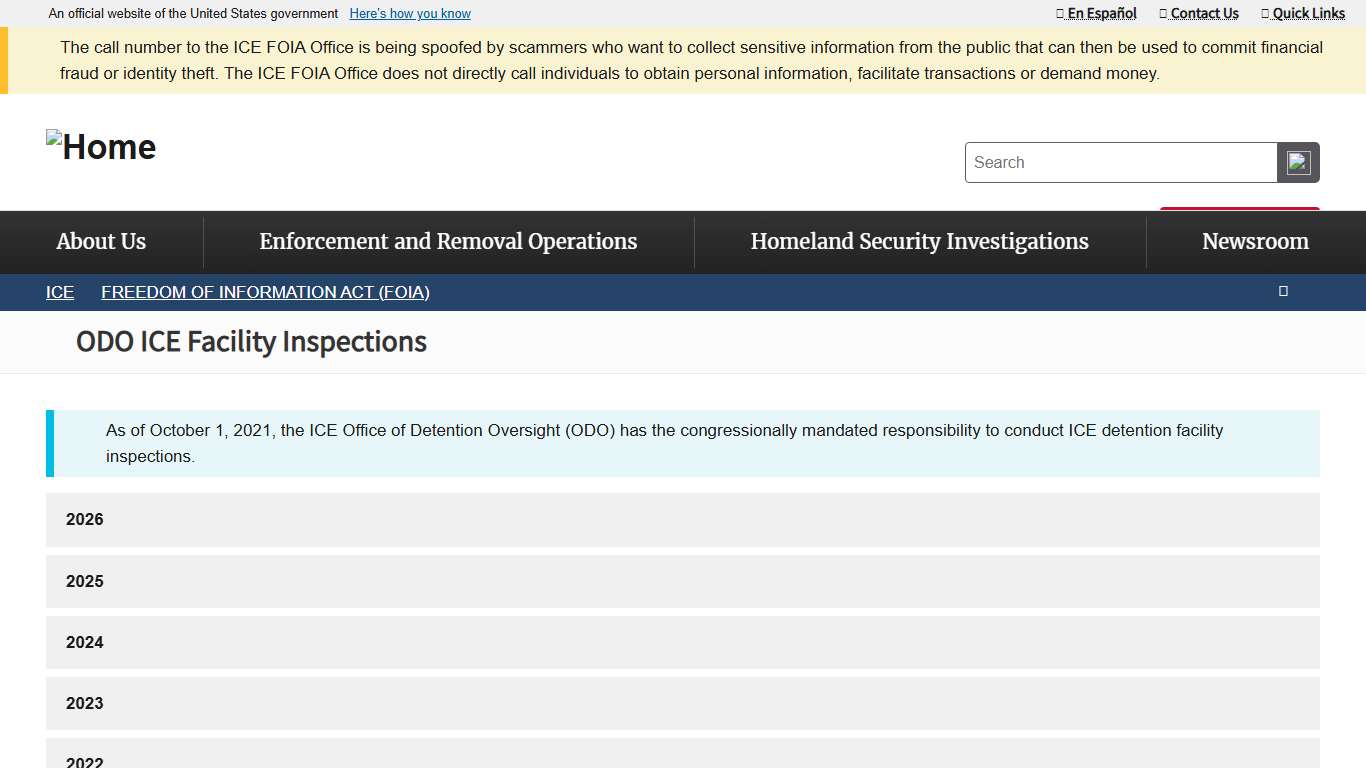
Task: Follow the Here's how you know link
Action: 410,13
